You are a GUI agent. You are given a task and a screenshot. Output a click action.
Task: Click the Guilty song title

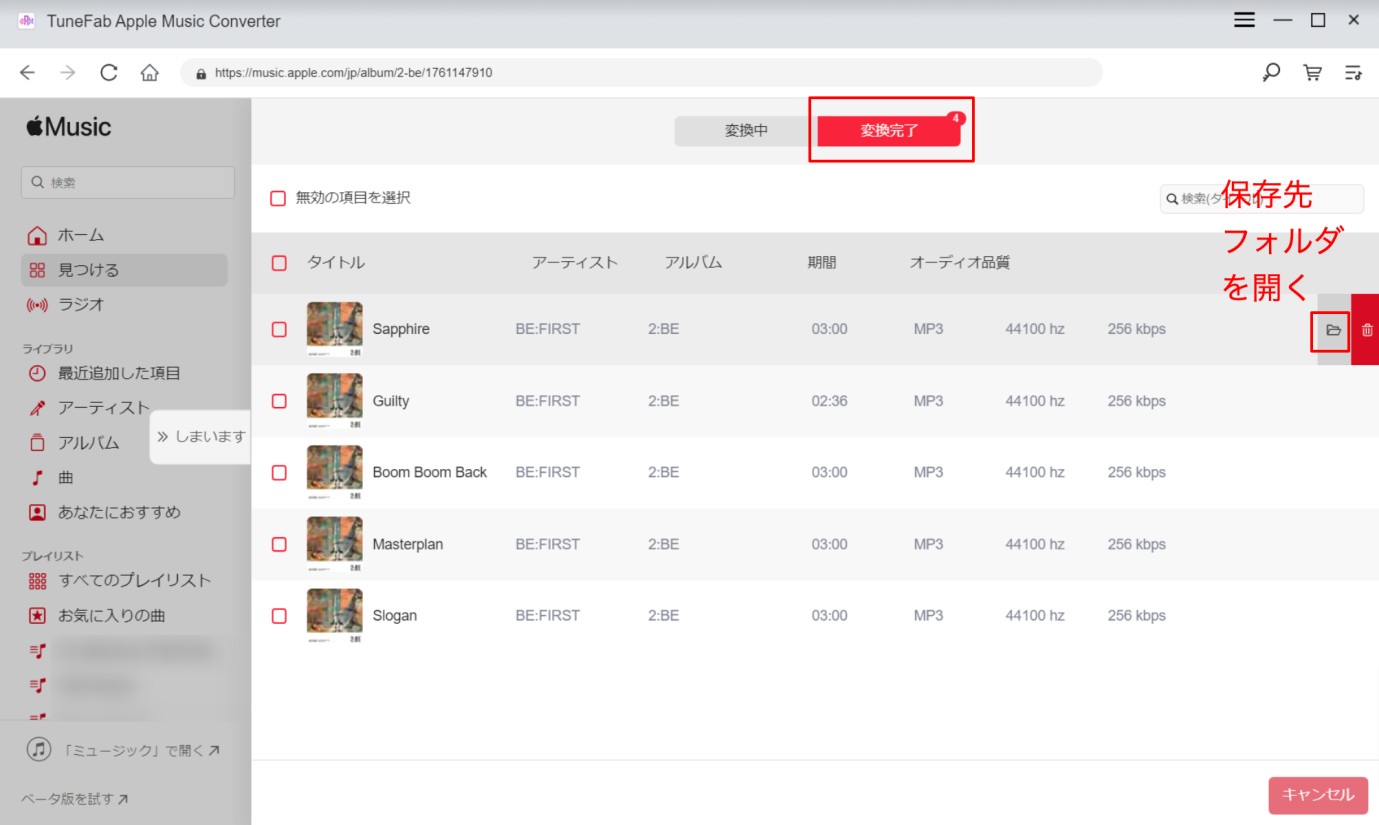tap(391, 401)
